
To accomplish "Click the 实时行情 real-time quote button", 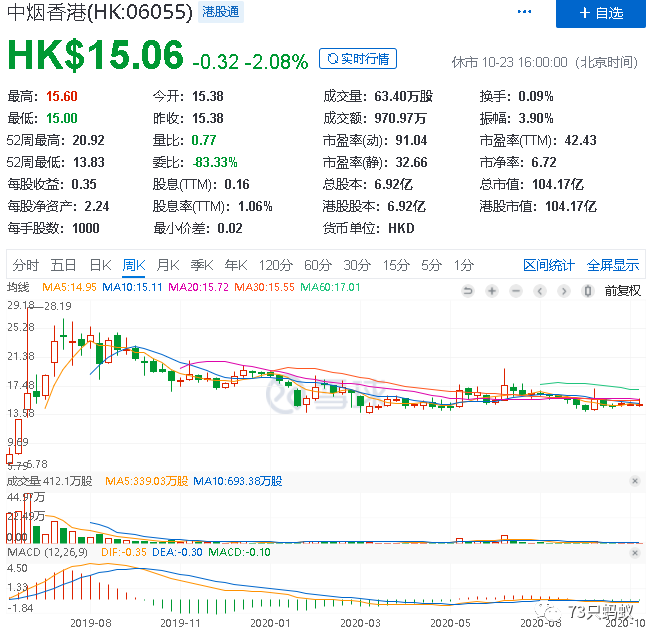I will 358,59.
